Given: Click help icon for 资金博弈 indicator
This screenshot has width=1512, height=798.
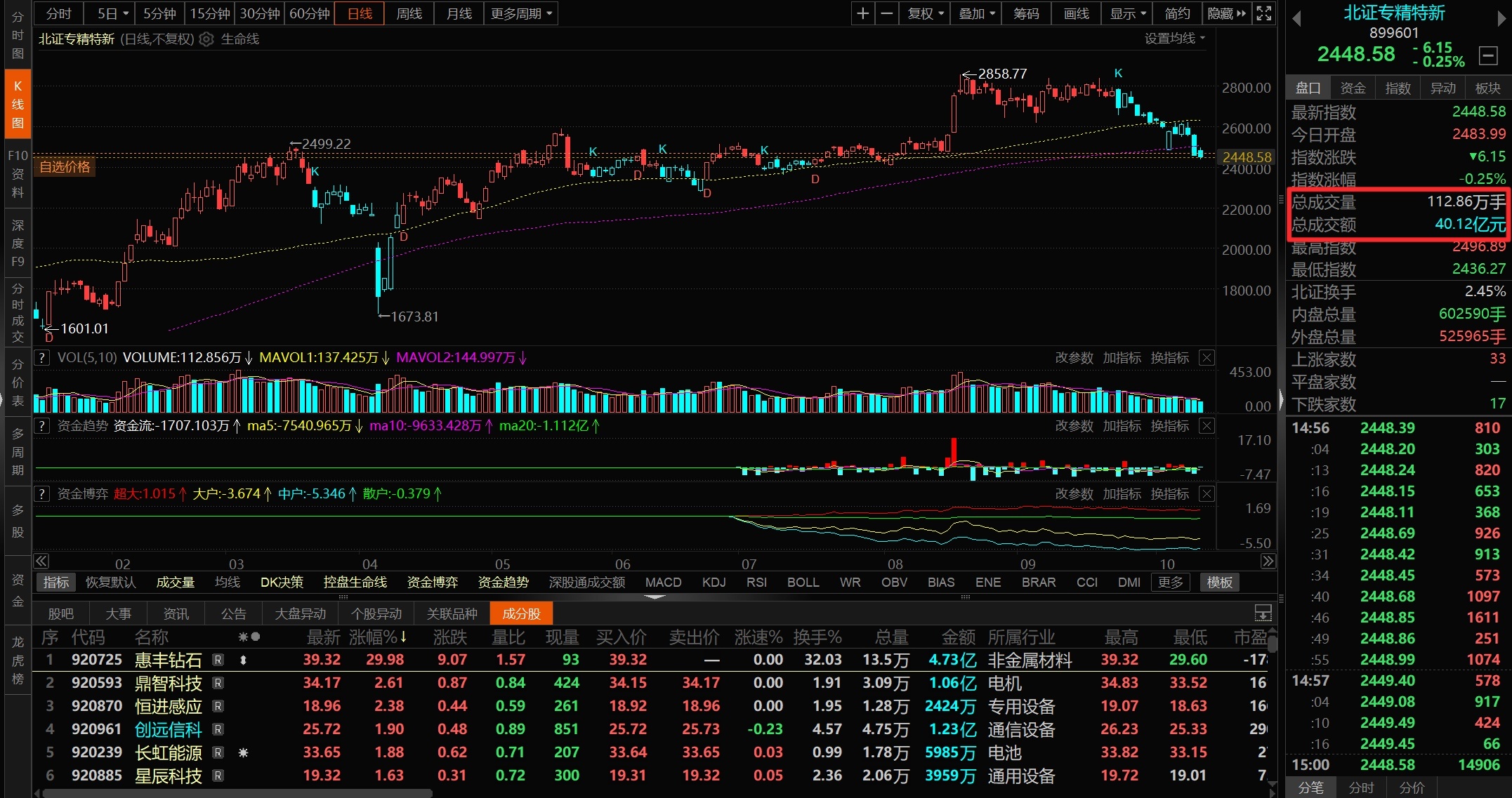Looking at the screenshot, I should [42, 493].
